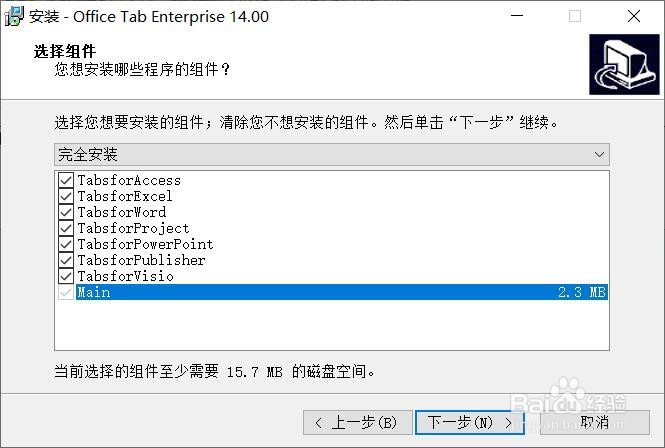Click the installer icon in title bar
The height and width of the screenshot is (448, 665).
coord(16,16)
